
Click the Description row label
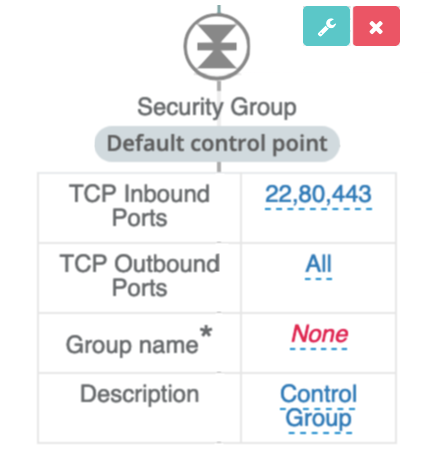pos(140,394)
